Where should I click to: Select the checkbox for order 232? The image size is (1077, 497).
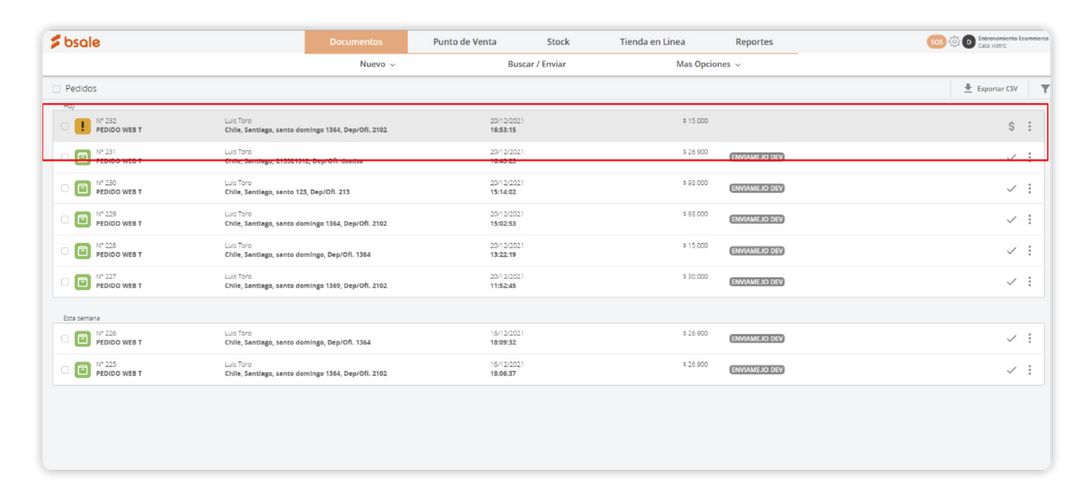click(65, 126)
